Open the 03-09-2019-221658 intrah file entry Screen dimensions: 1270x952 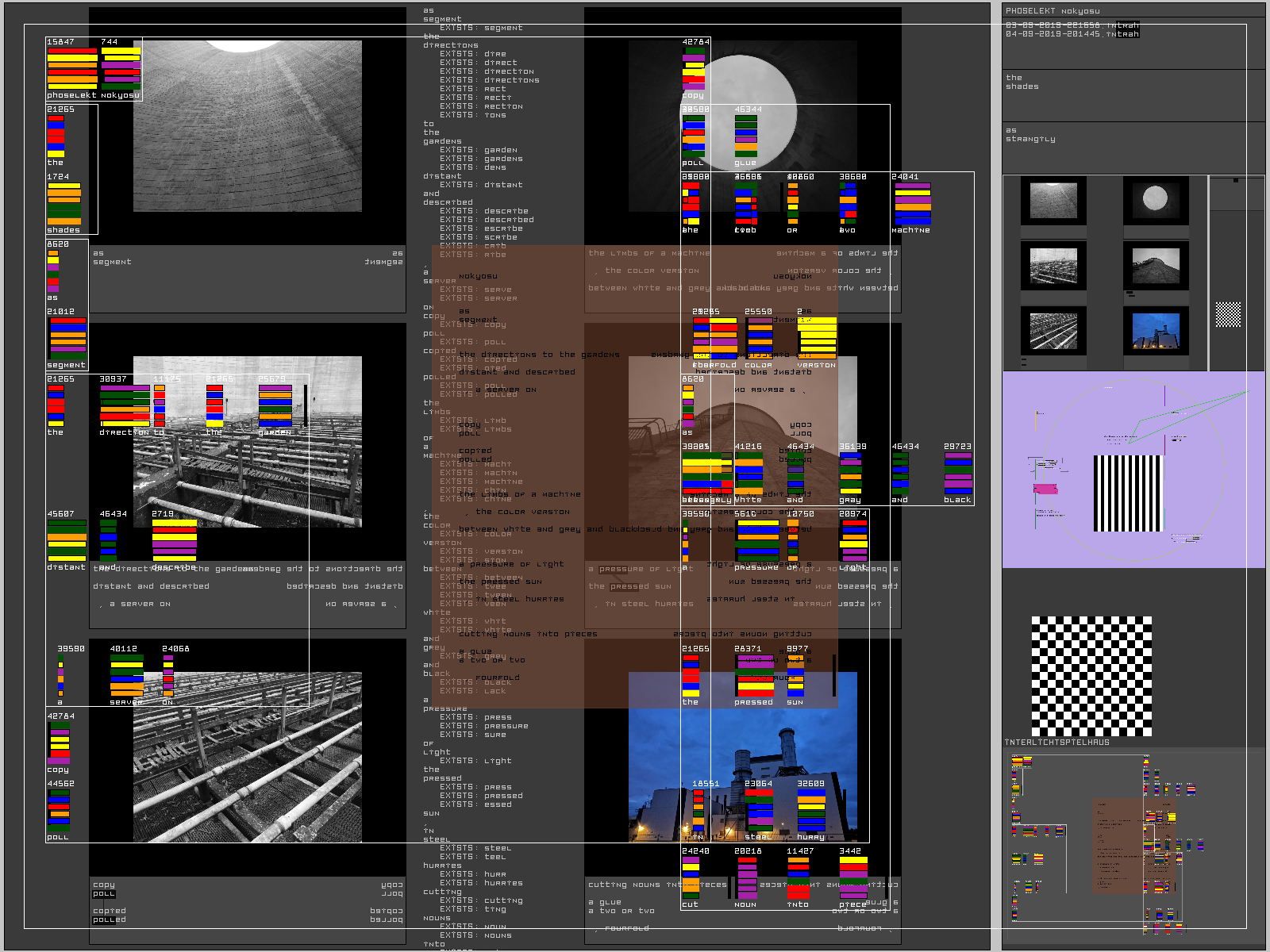click(x=1072, y=25)
